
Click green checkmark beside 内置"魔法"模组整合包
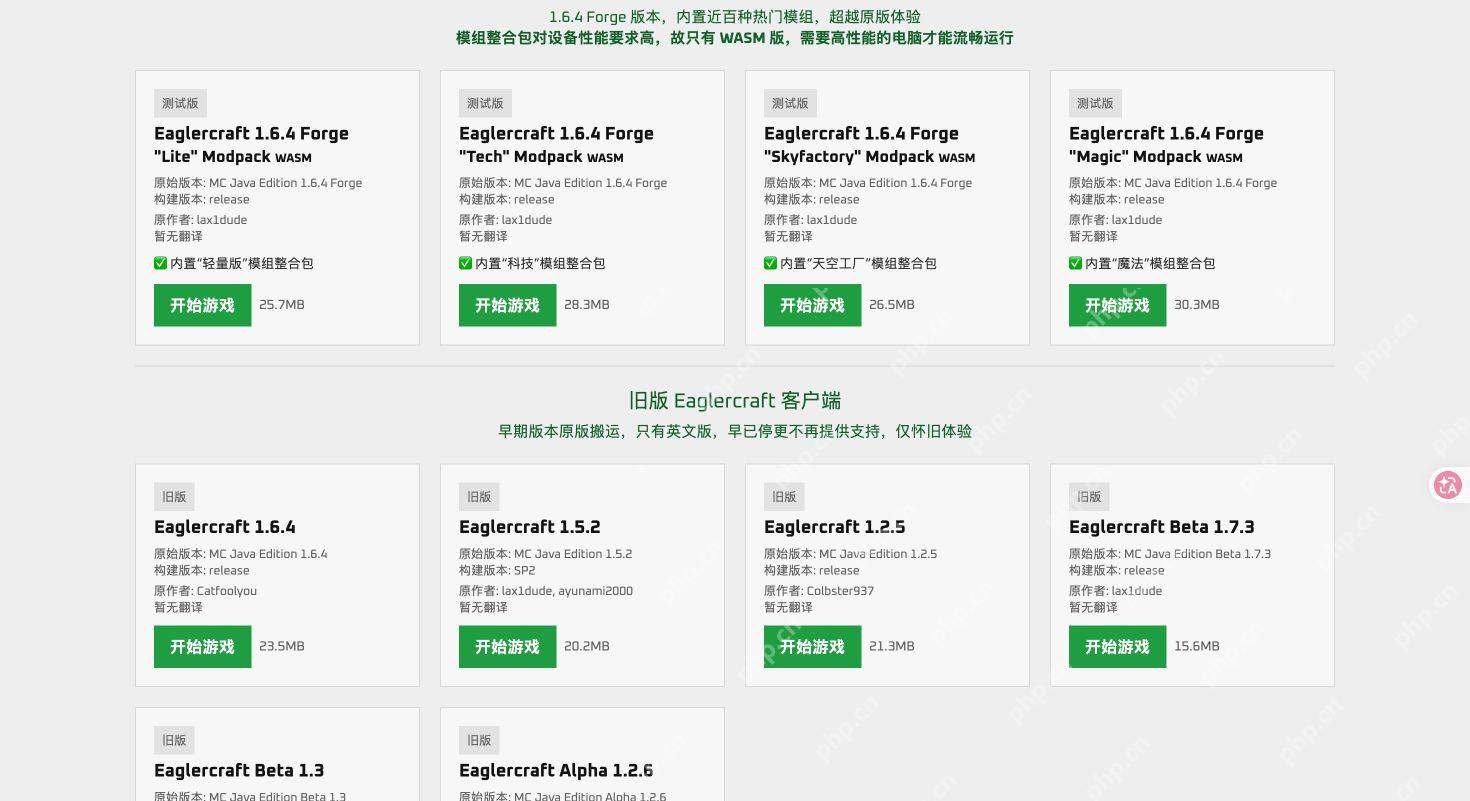click(x=1075, y=263)
